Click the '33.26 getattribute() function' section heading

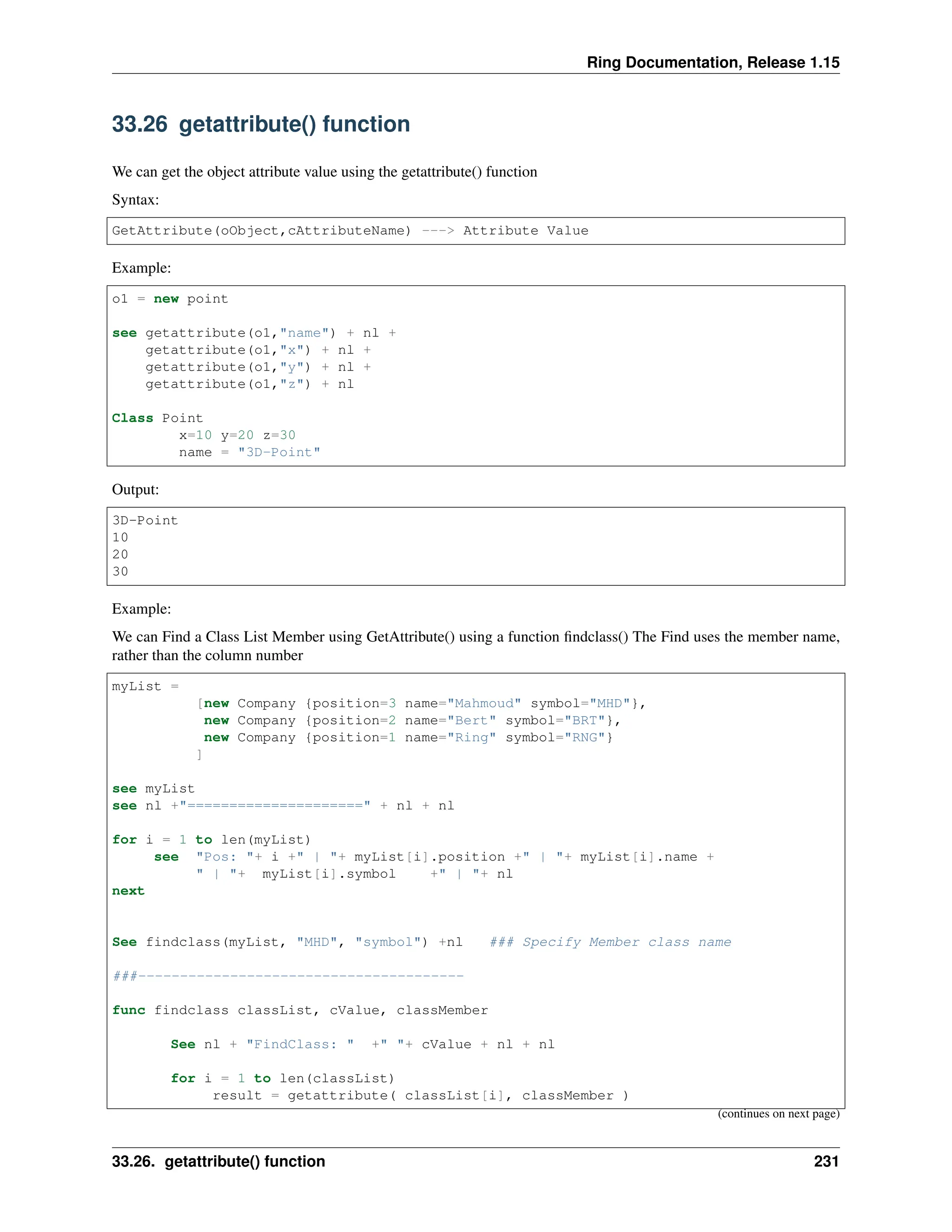pos(261,124)
